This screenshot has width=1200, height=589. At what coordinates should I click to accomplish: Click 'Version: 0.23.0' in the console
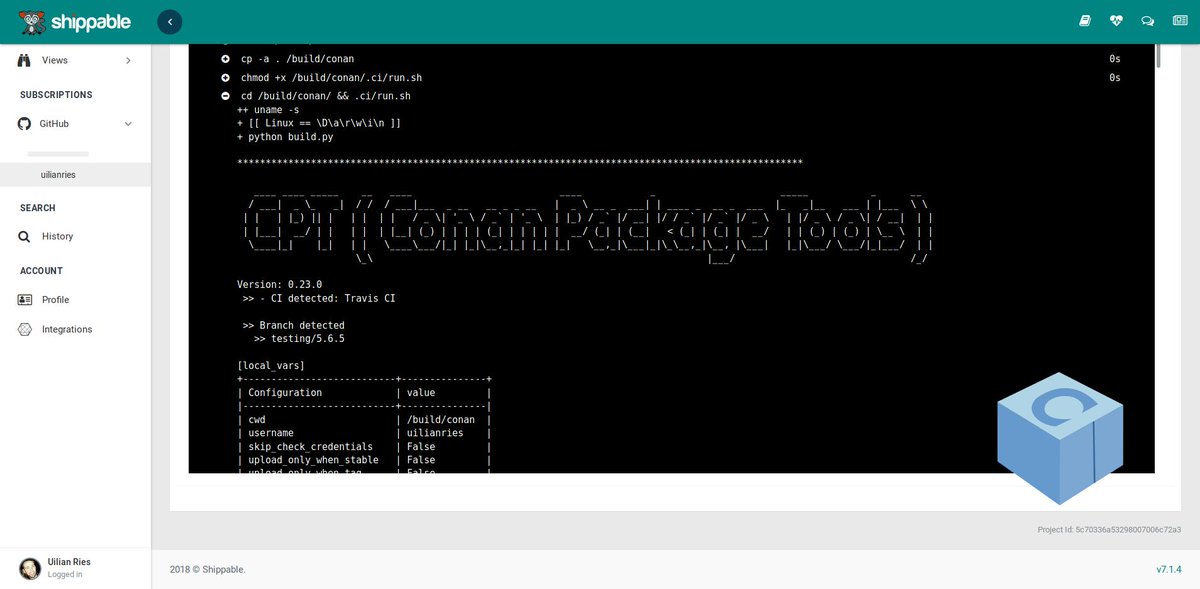coord(279,285)
